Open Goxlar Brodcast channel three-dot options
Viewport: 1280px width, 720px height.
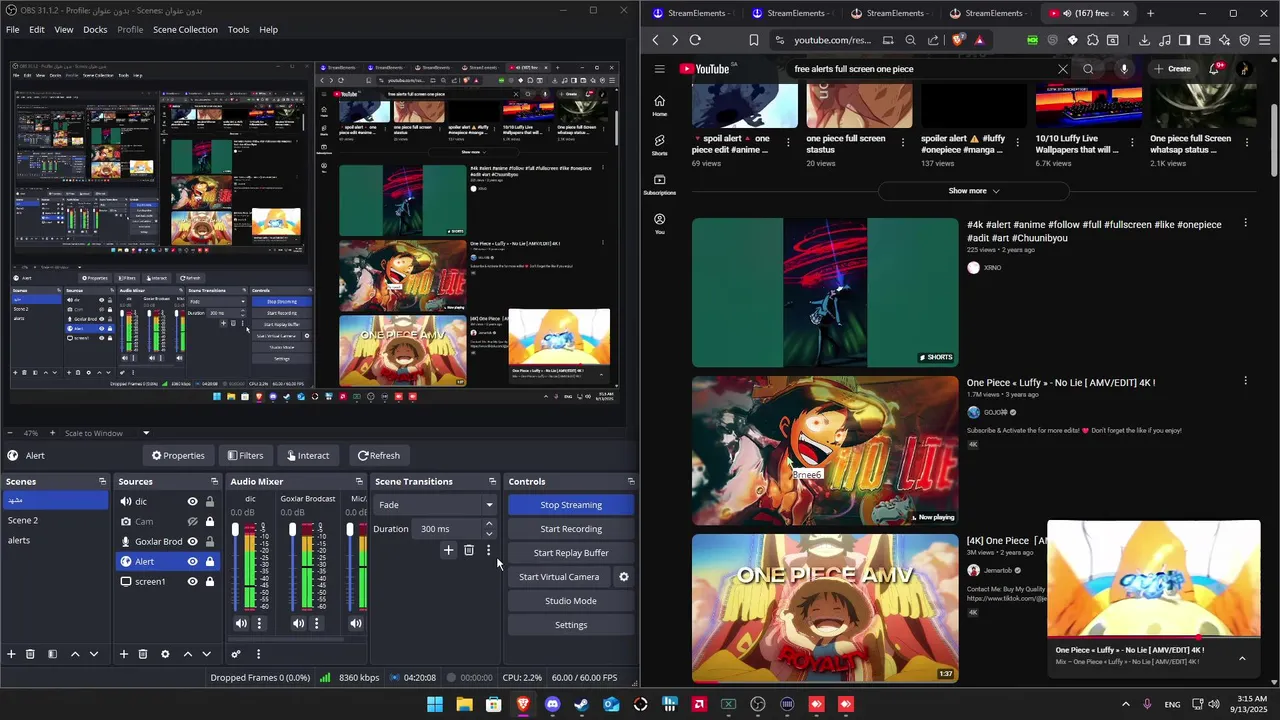pyautogui.click(x=316, y=623)
